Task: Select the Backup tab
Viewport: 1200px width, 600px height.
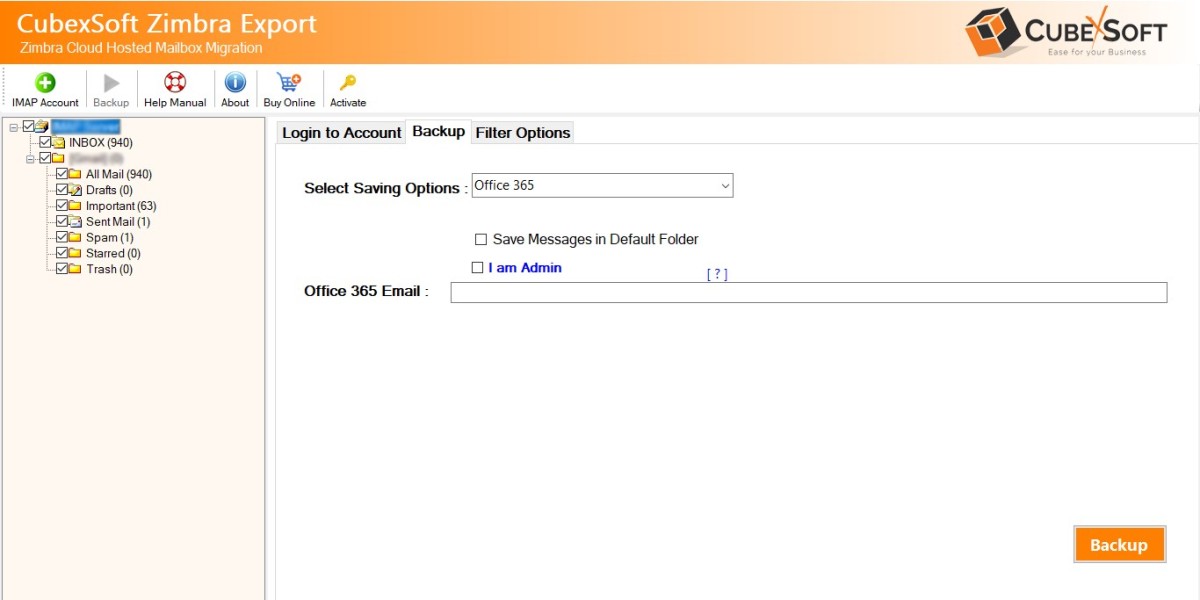Action: point(439,131)
